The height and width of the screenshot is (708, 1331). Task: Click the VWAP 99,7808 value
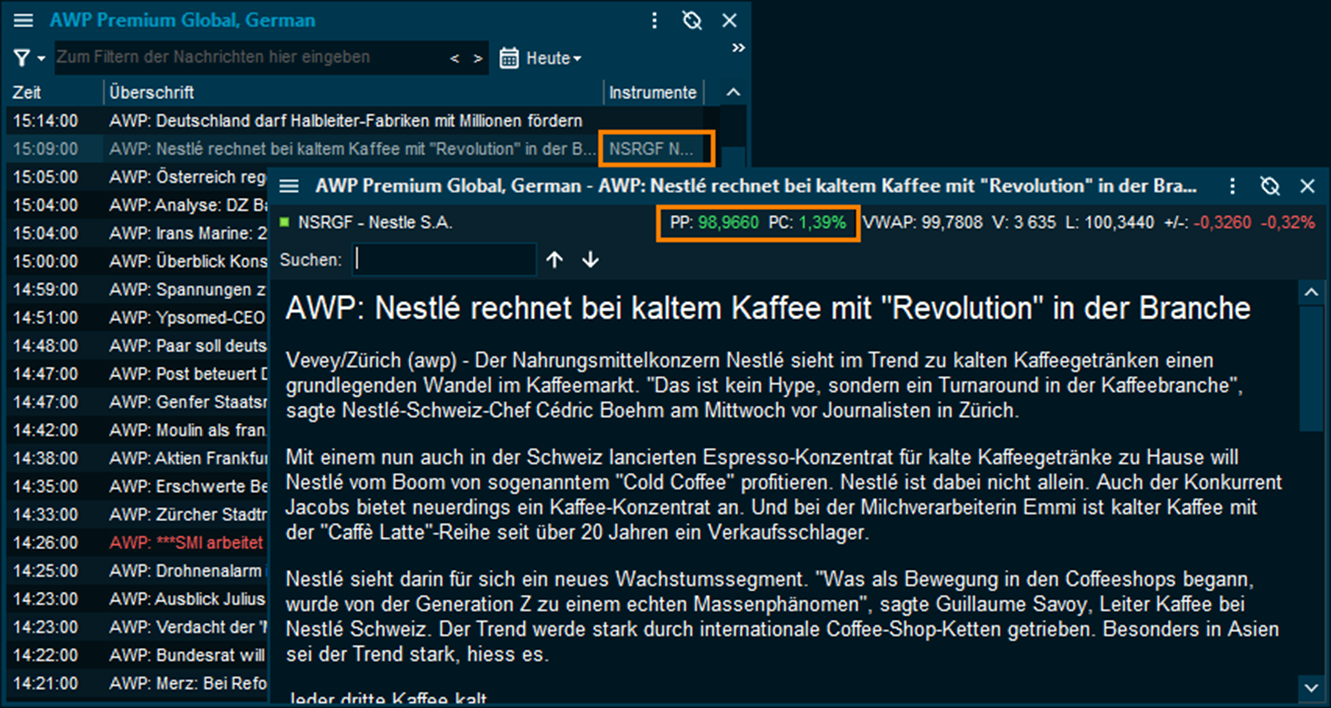coord(922,223)
